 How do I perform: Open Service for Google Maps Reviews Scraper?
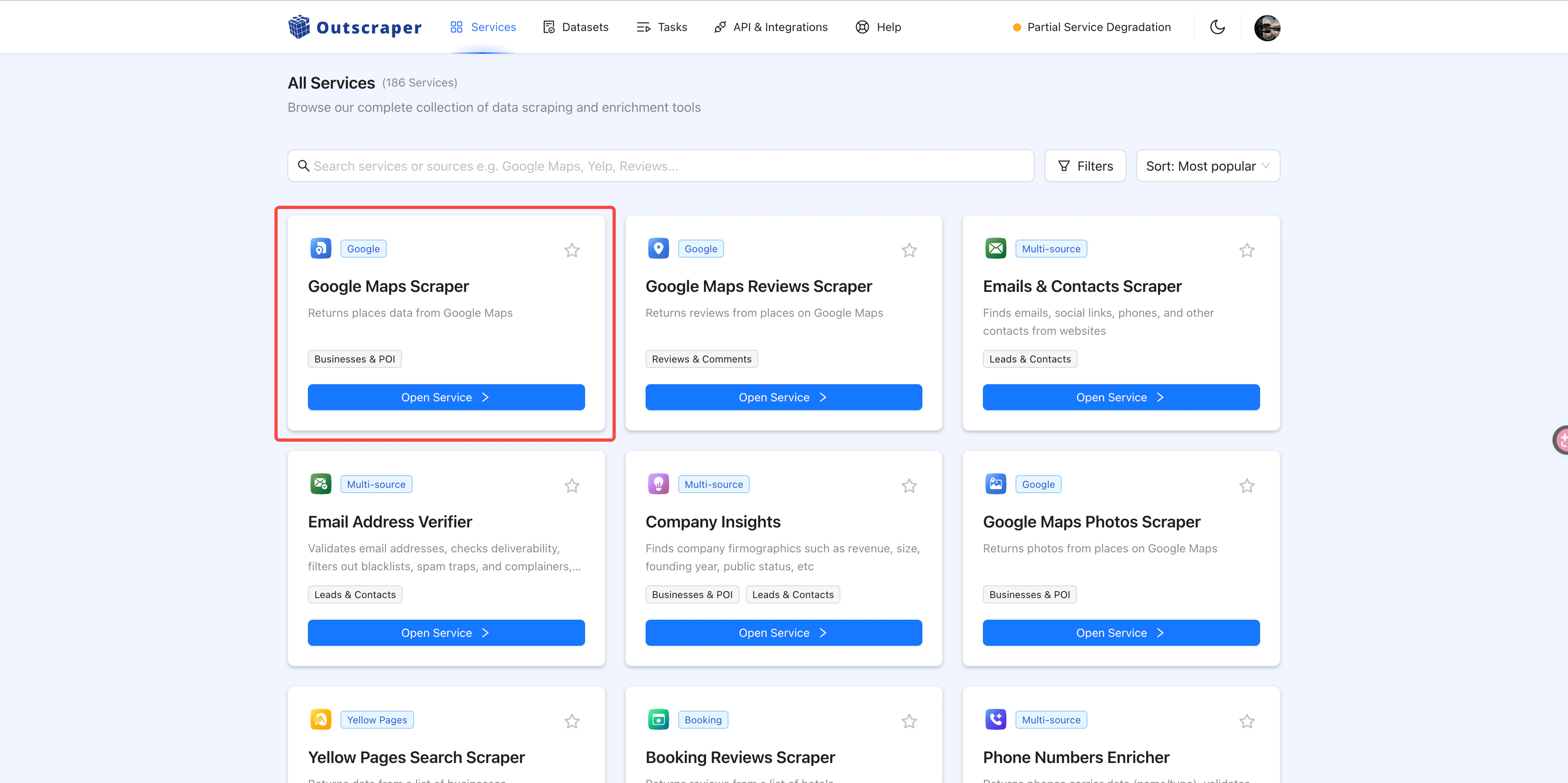[784, 397]
